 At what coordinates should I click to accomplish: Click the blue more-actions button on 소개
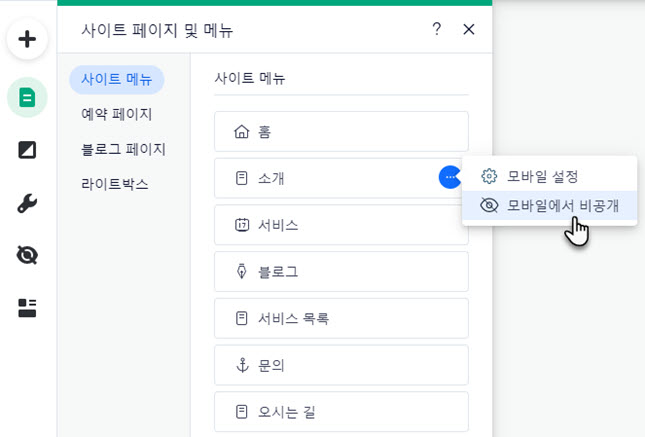coord(450,177)
